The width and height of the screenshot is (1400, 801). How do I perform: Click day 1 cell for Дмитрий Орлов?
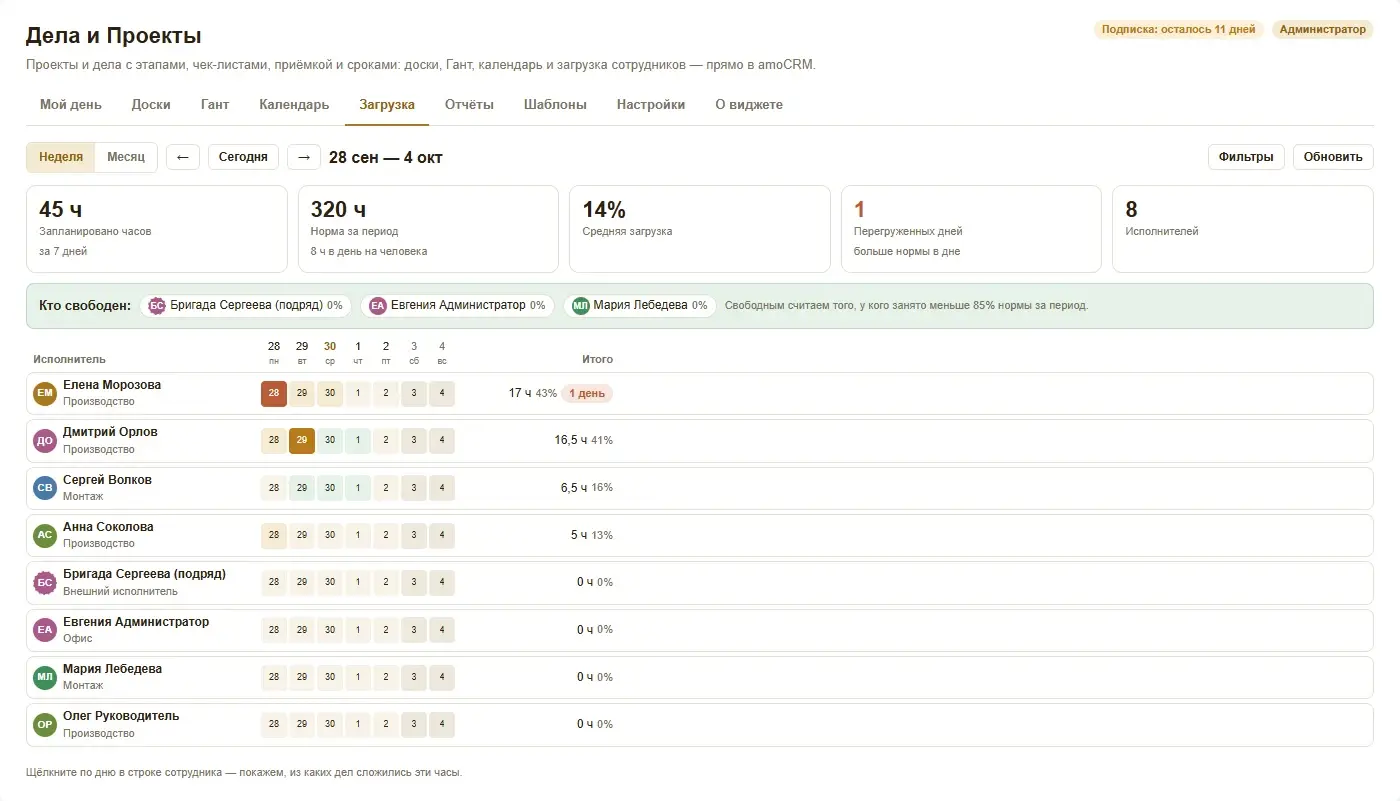pos(358,441)
